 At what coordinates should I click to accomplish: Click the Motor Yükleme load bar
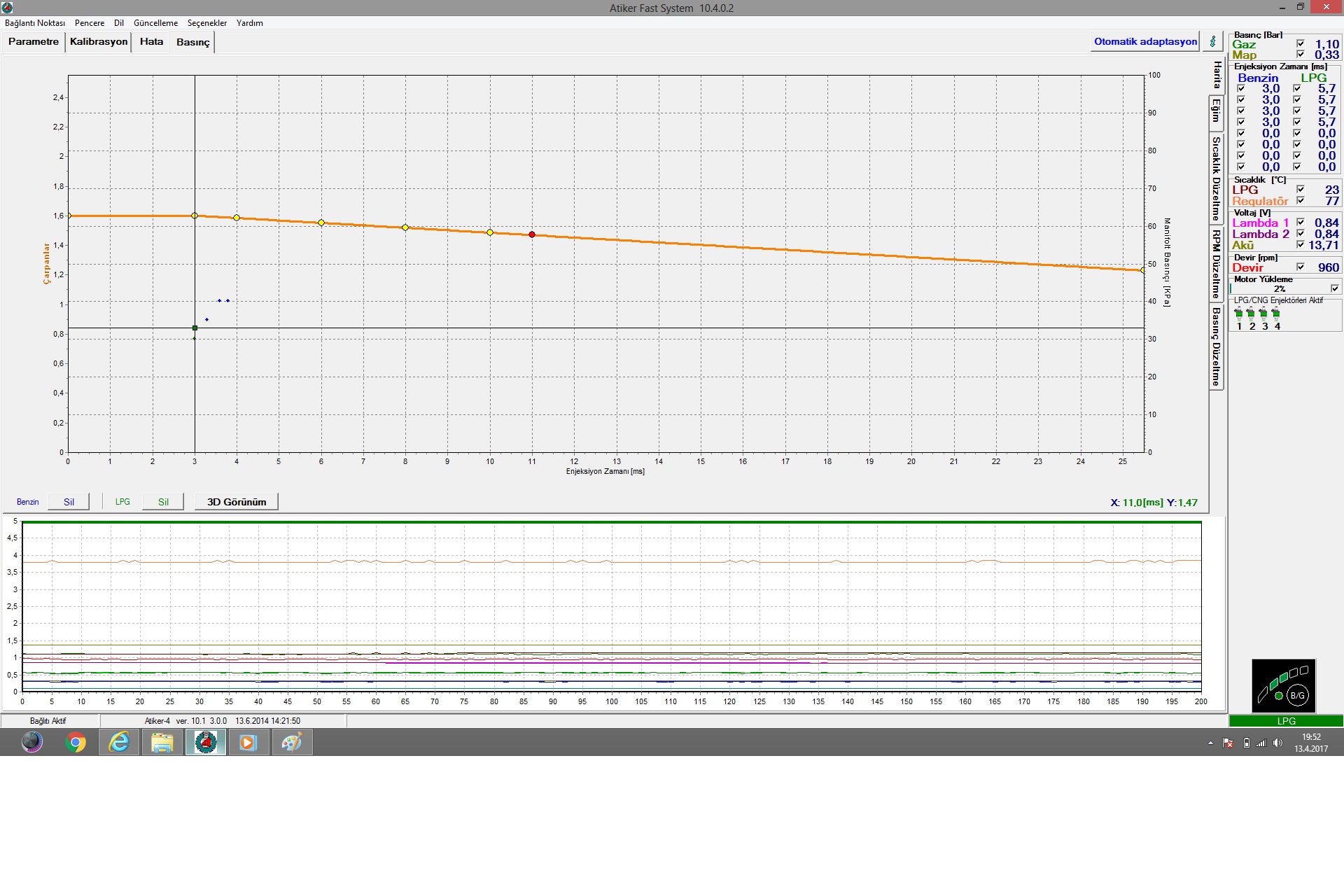pos(1279,288)
